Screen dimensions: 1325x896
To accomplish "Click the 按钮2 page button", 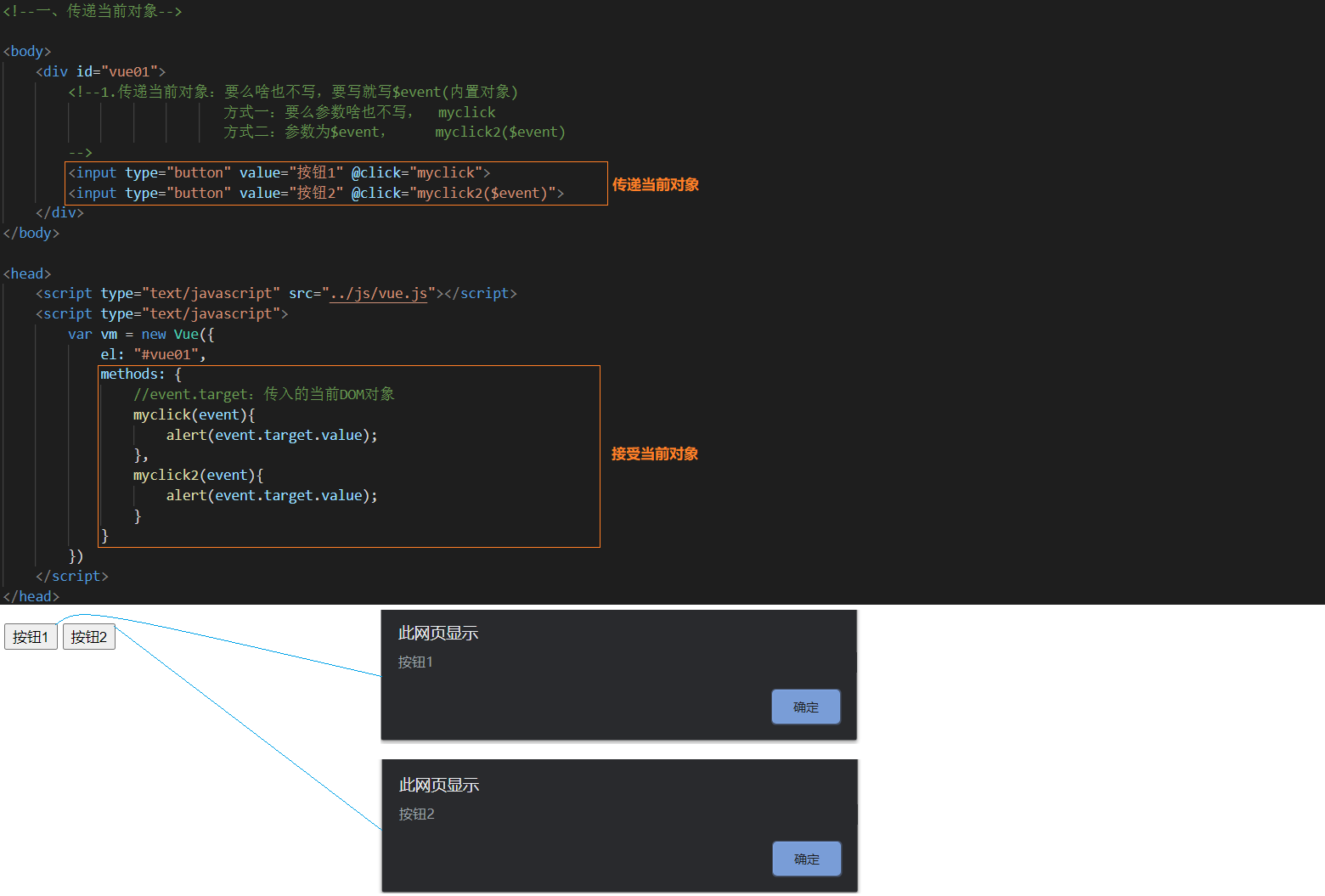I will point(89,637).
